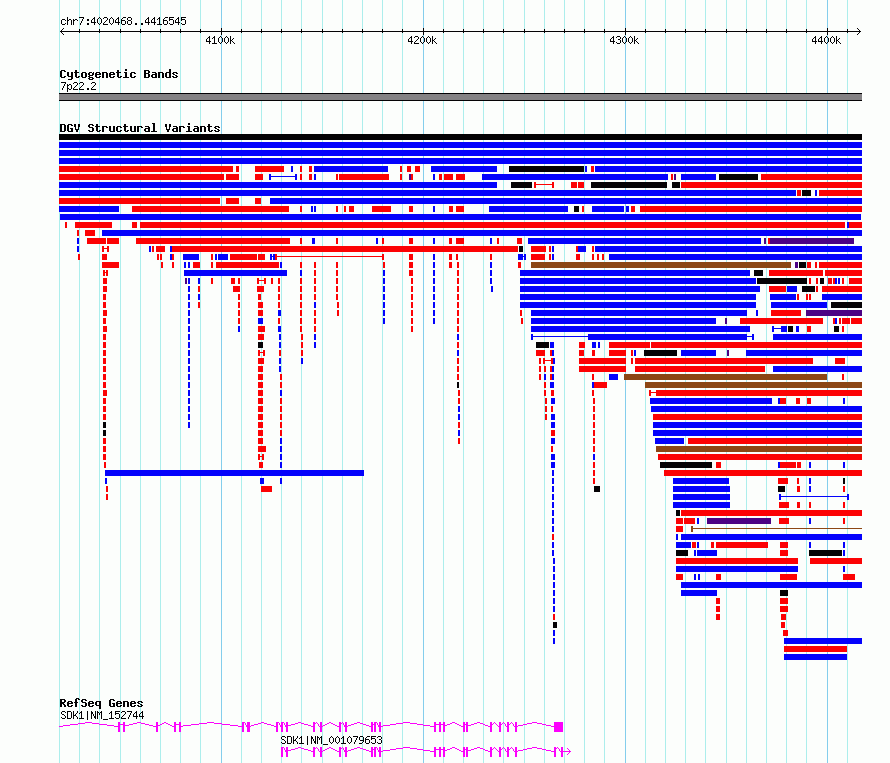
Task: Select the long brown variant bar near 4300k top
Action: point(661,265)
